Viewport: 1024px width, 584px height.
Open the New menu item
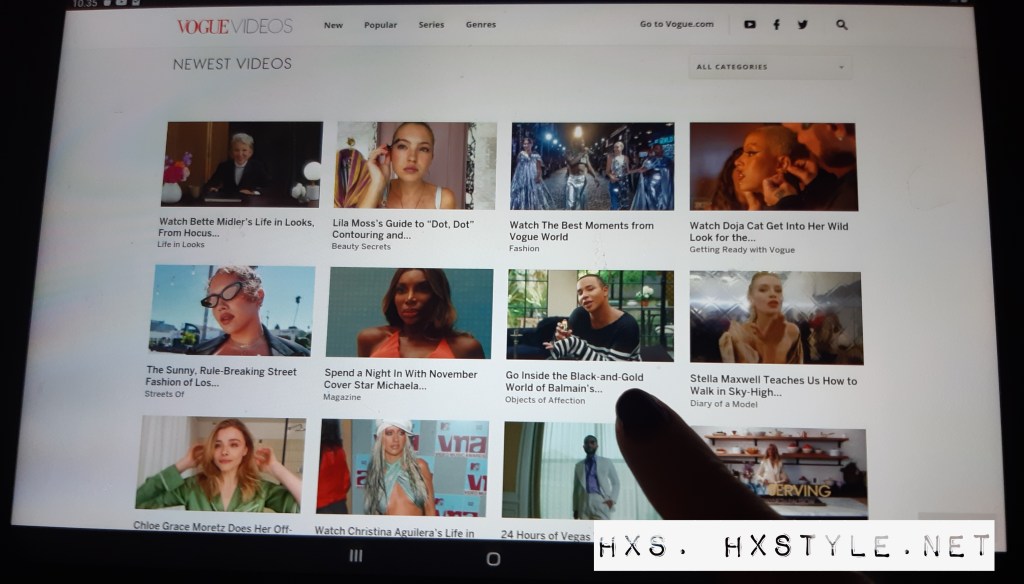click(x=333, y=25)
